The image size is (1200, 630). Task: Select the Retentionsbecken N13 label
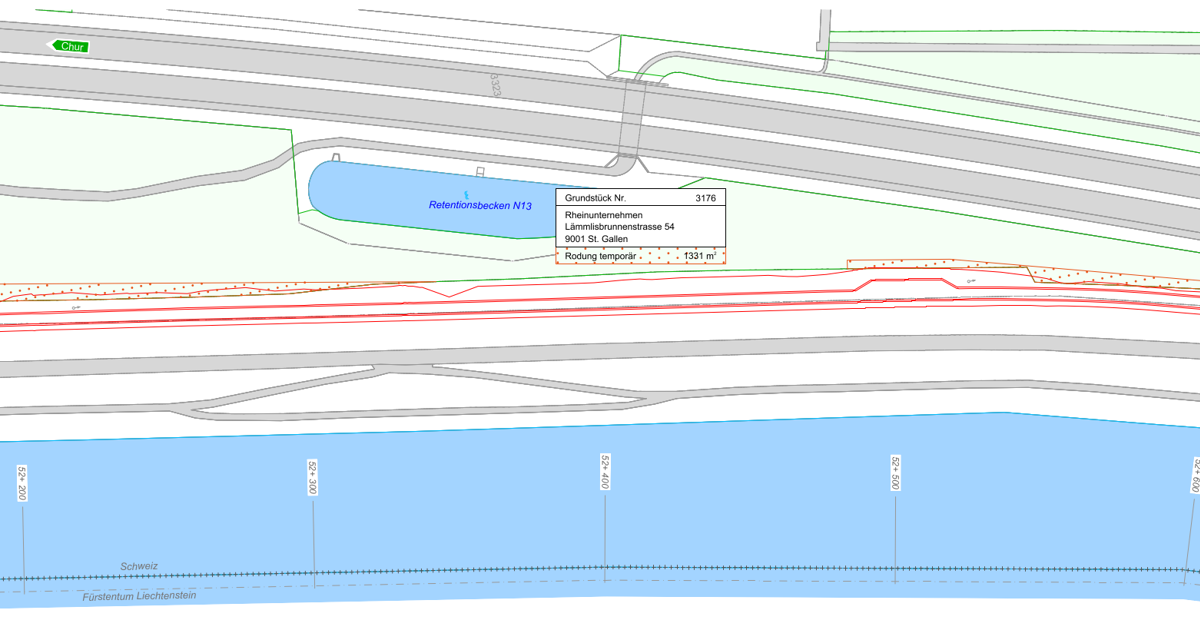point(480,206)
